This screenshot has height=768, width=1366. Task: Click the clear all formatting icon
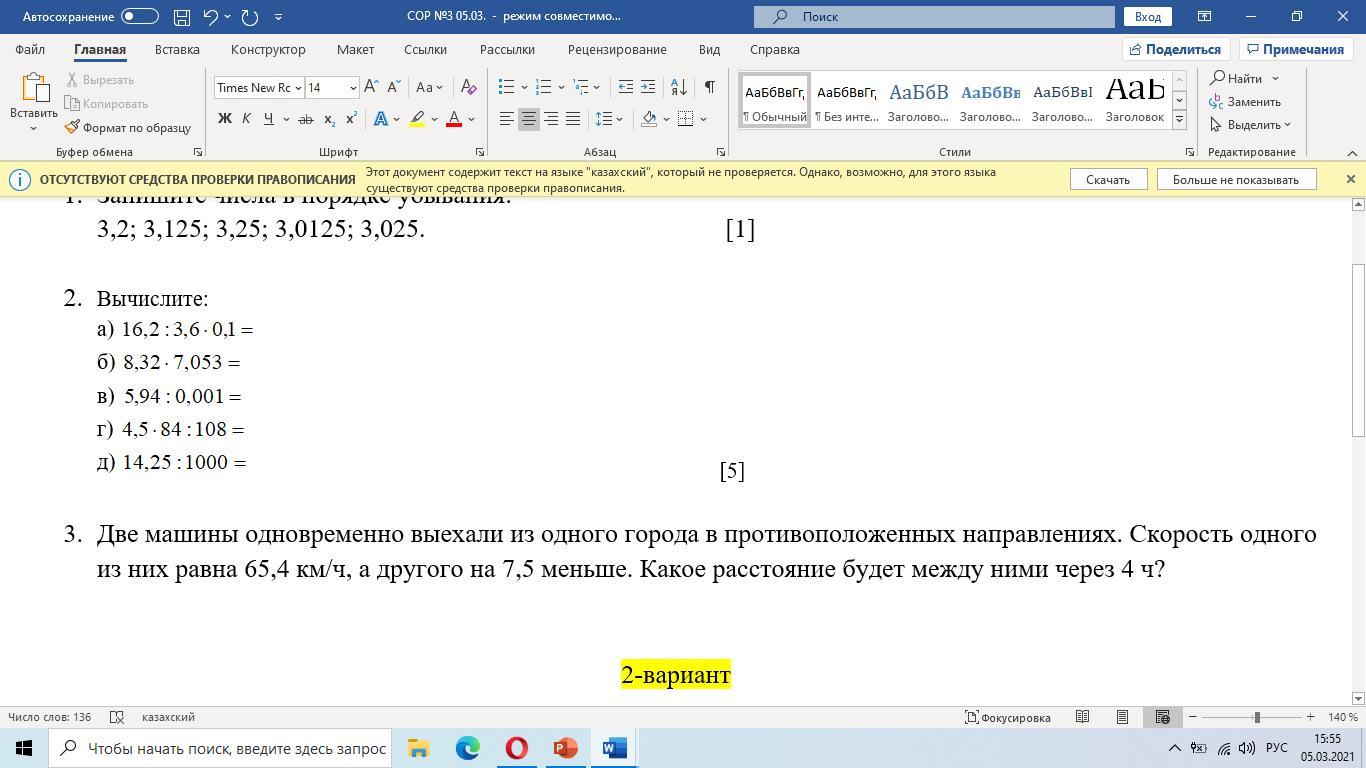[x=468, y=88]
